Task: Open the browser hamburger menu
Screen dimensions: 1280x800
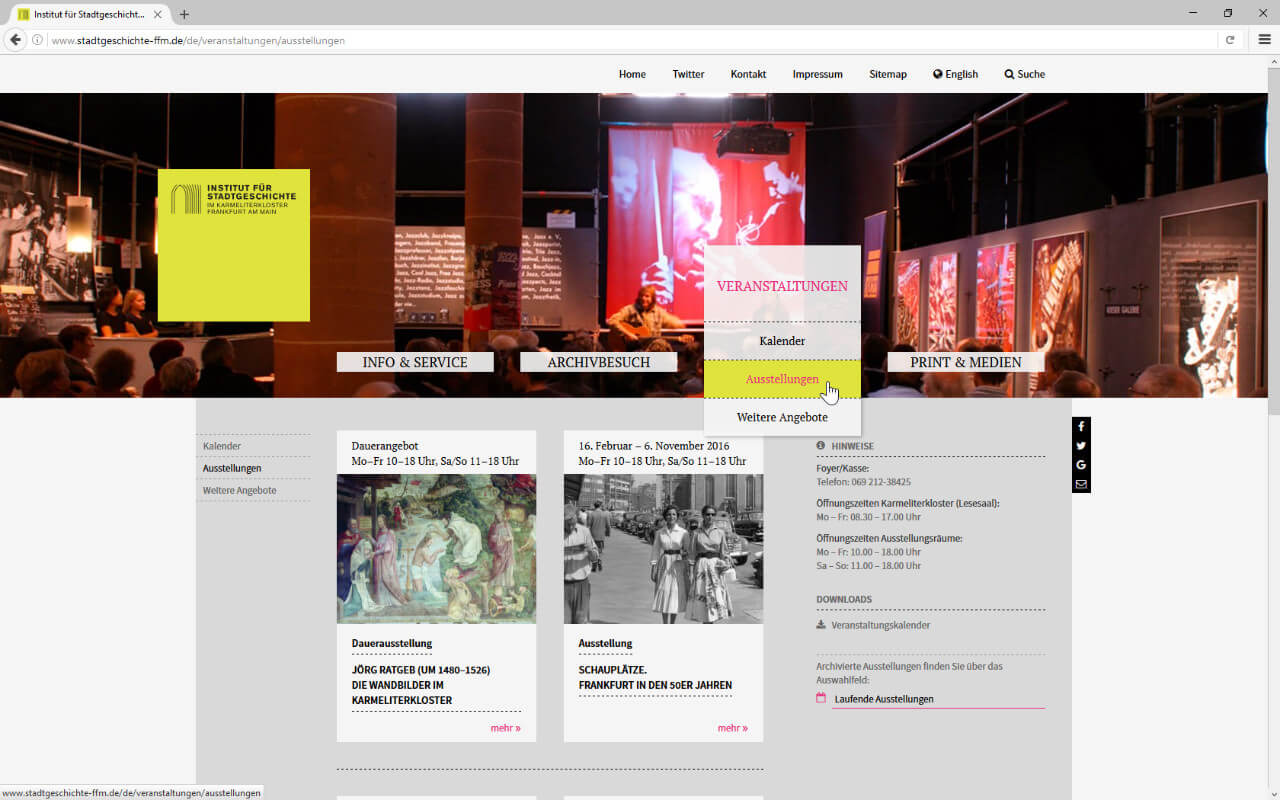Action: 1264,40
